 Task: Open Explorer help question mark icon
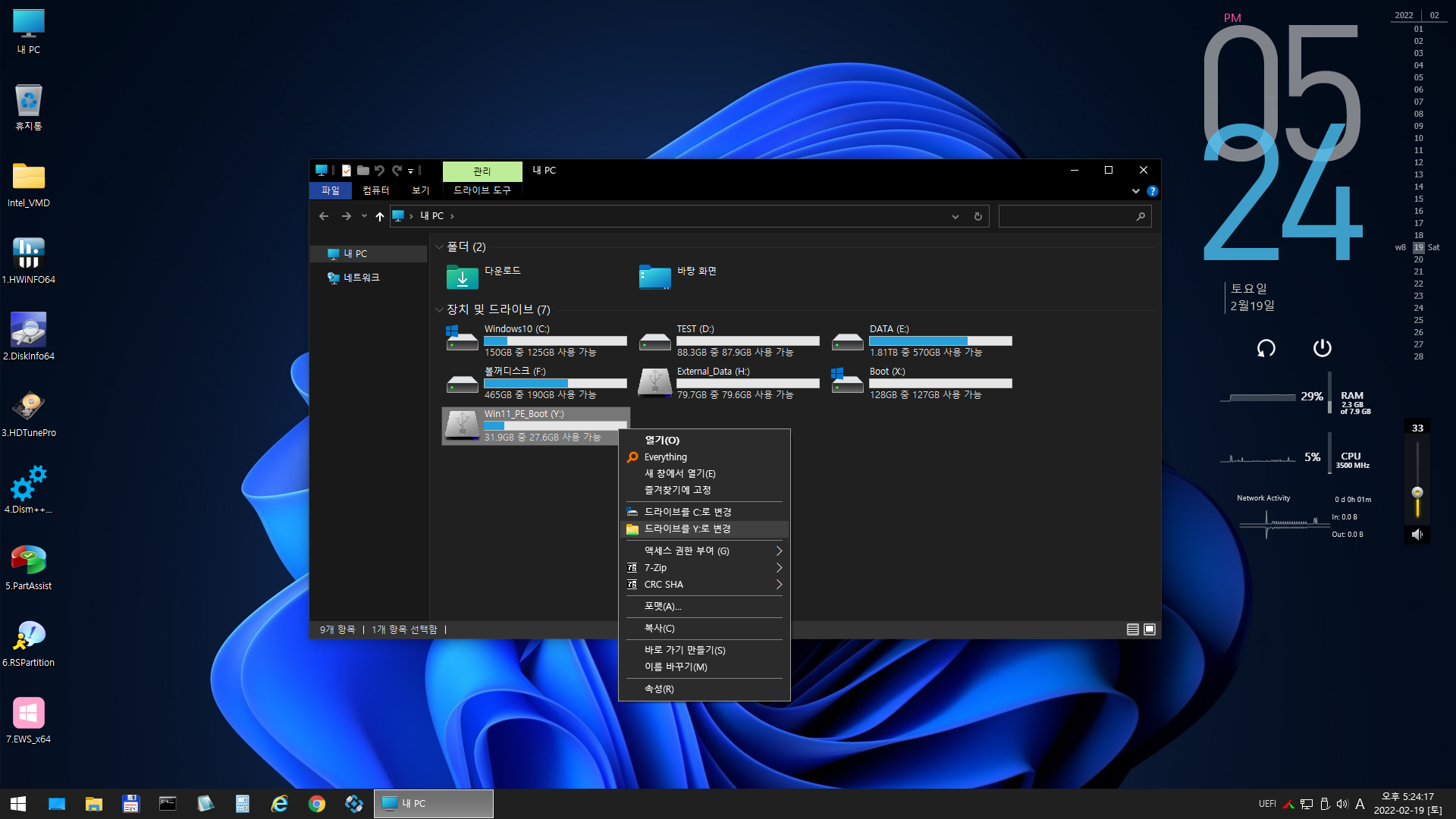click(x=1153, y=191)
